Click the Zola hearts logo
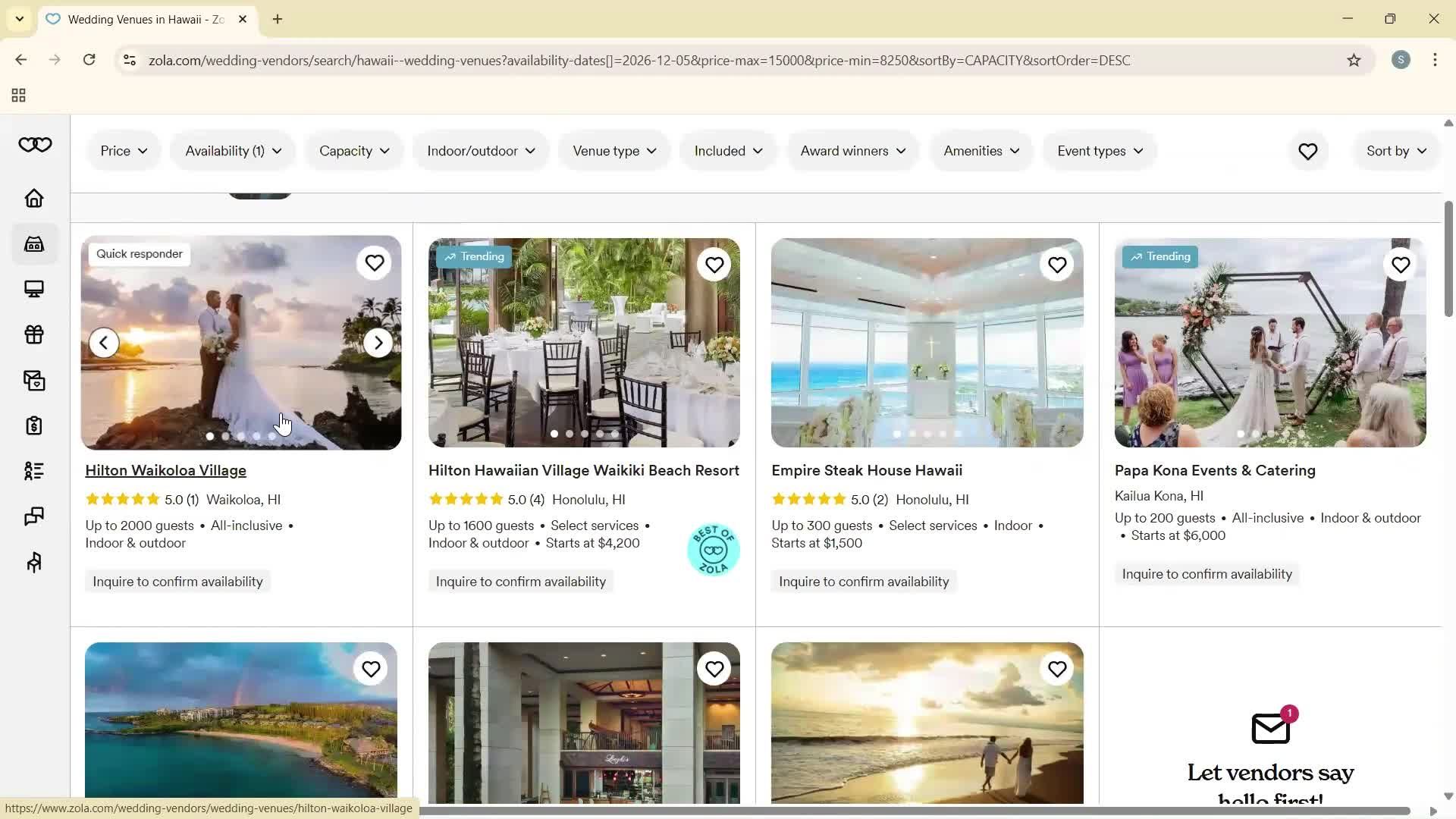1456x819 pixels. 35,144
